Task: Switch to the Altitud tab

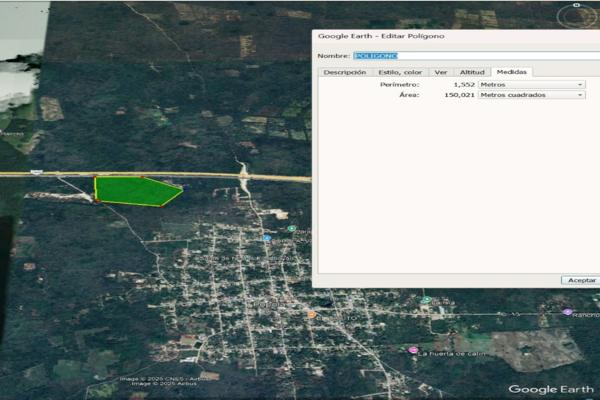Action: point(471,72)
